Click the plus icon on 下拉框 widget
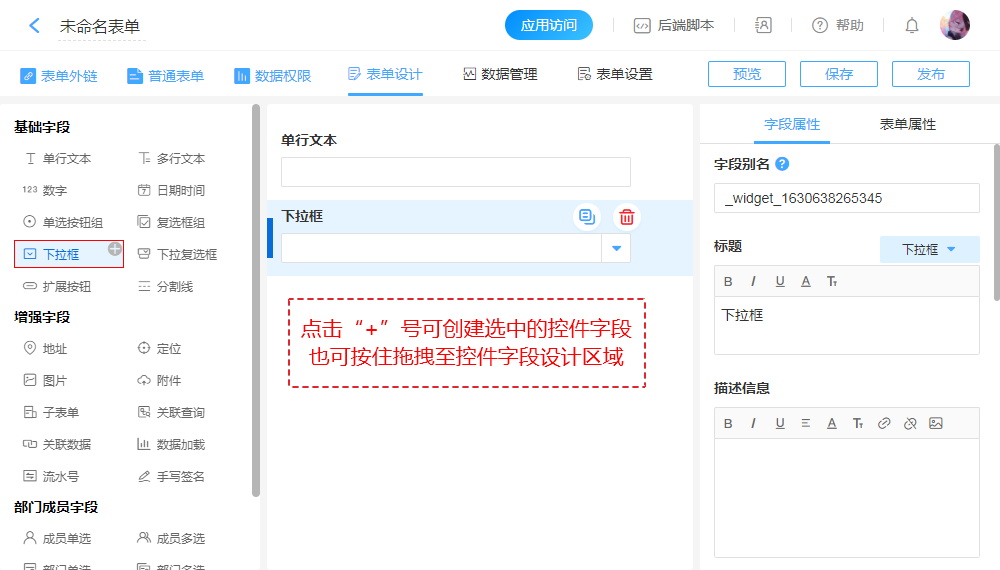 (x=115, y=247)
